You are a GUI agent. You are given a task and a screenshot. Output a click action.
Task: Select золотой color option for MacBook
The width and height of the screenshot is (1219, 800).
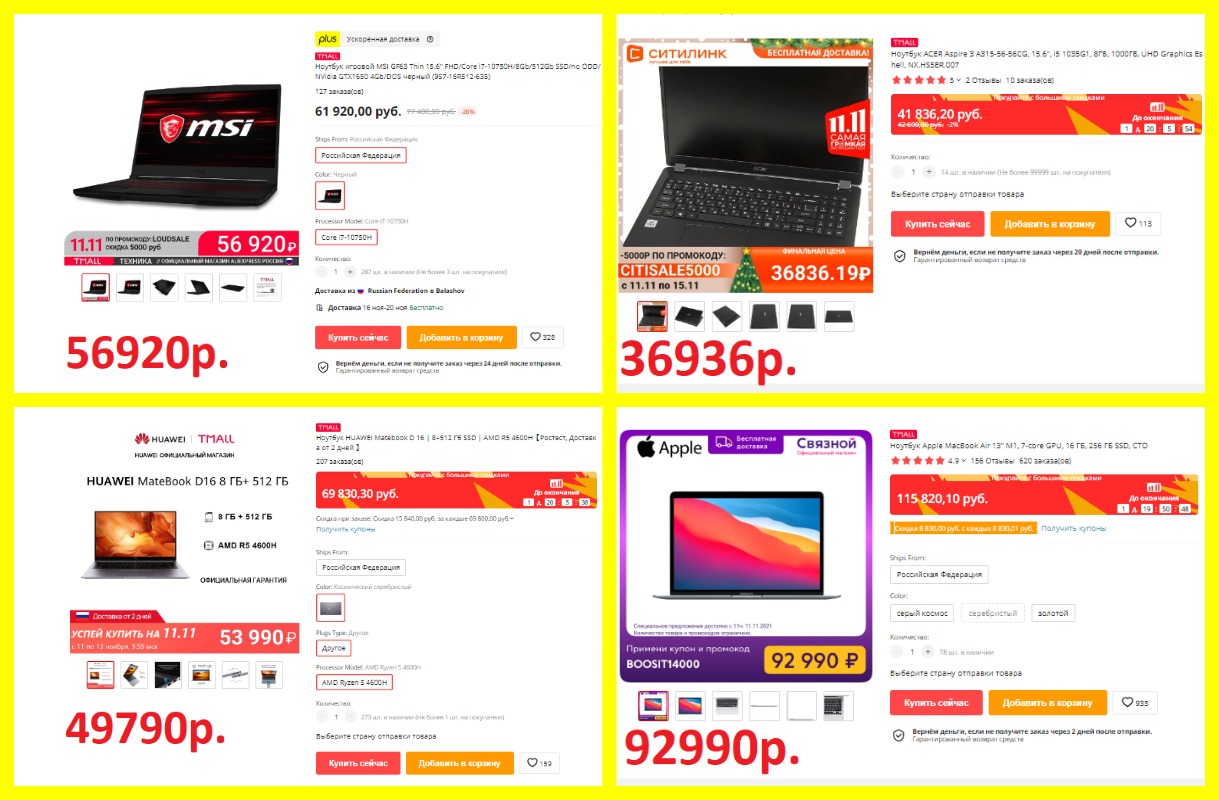click(1053, 613)
